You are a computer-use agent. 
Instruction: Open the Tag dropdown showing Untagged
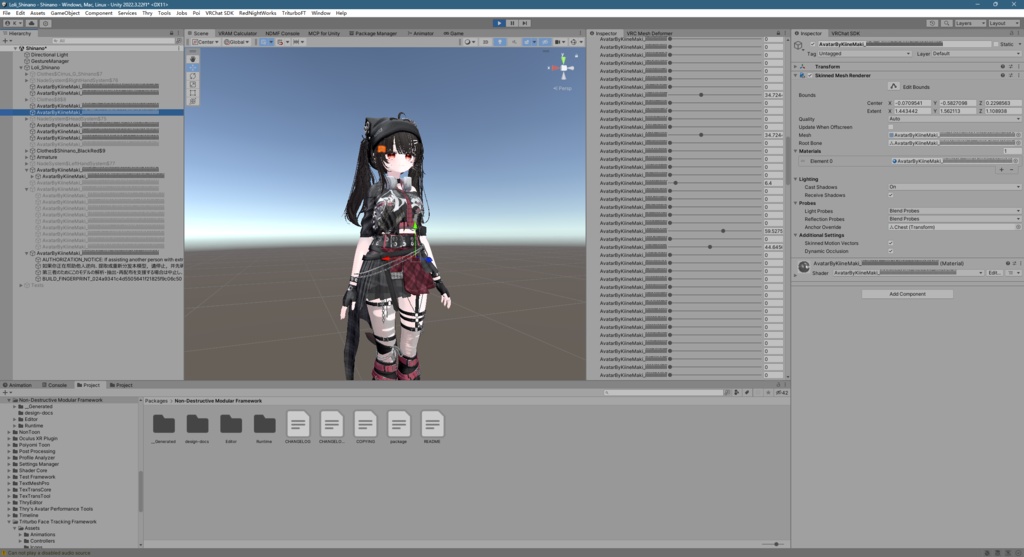coord(864,54)
